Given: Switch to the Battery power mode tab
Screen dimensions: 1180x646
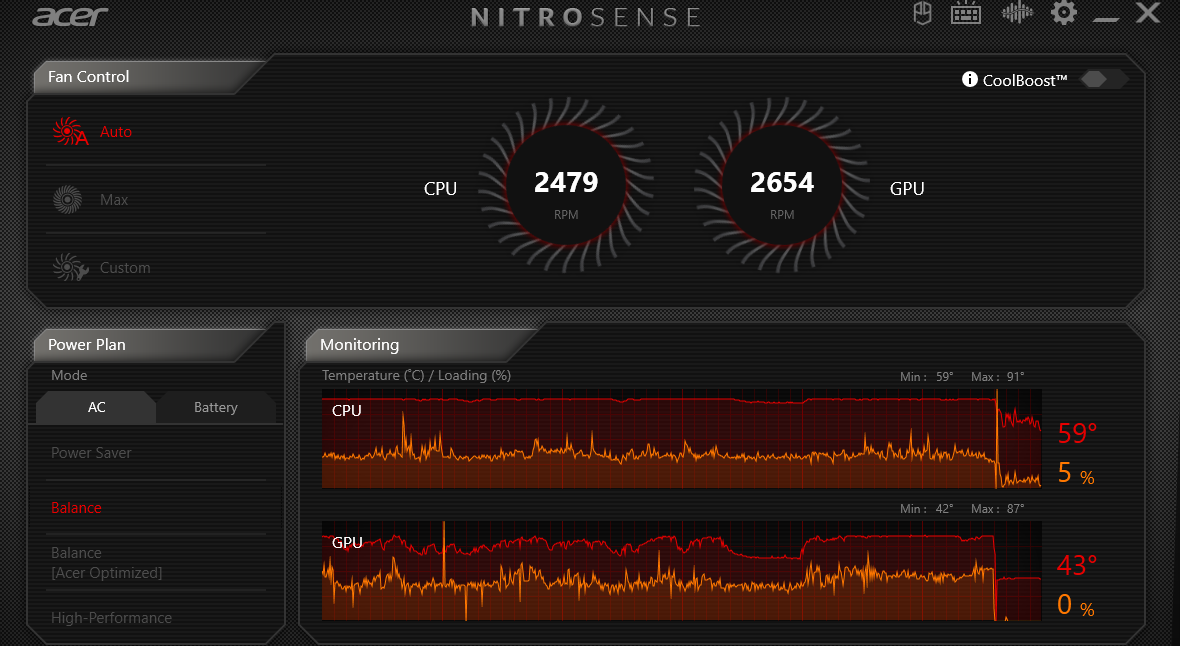Looking at the screenshot, I should click(x=216, y=407).
